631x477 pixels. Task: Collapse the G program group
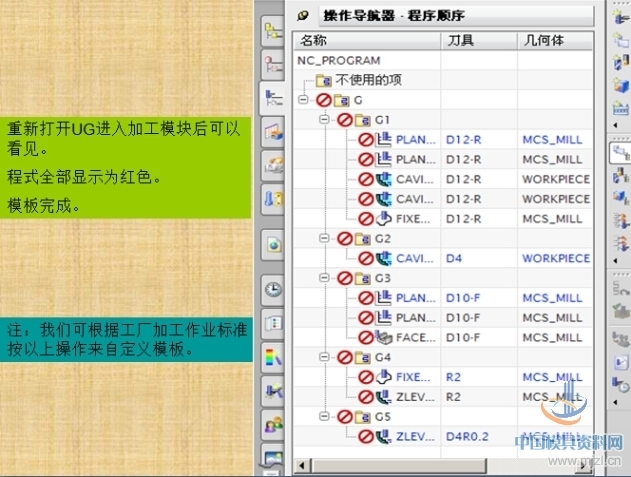tap(304, 100)
